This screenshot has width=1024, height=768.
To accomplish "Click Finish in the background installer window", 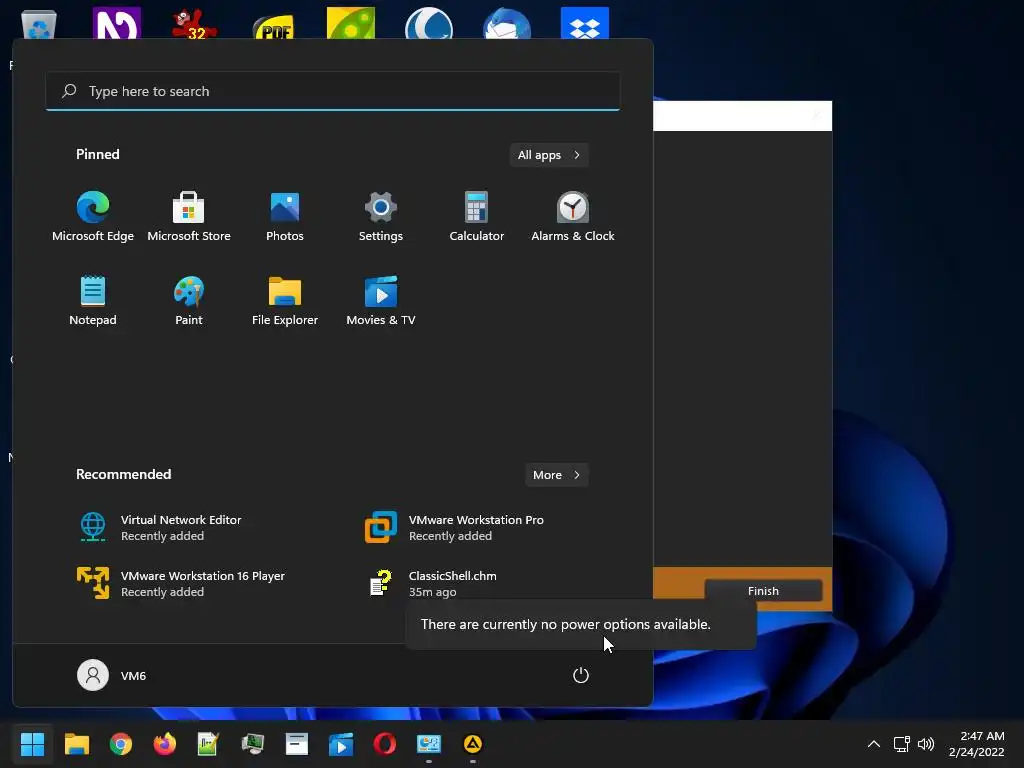I will (x=763, y=590).
